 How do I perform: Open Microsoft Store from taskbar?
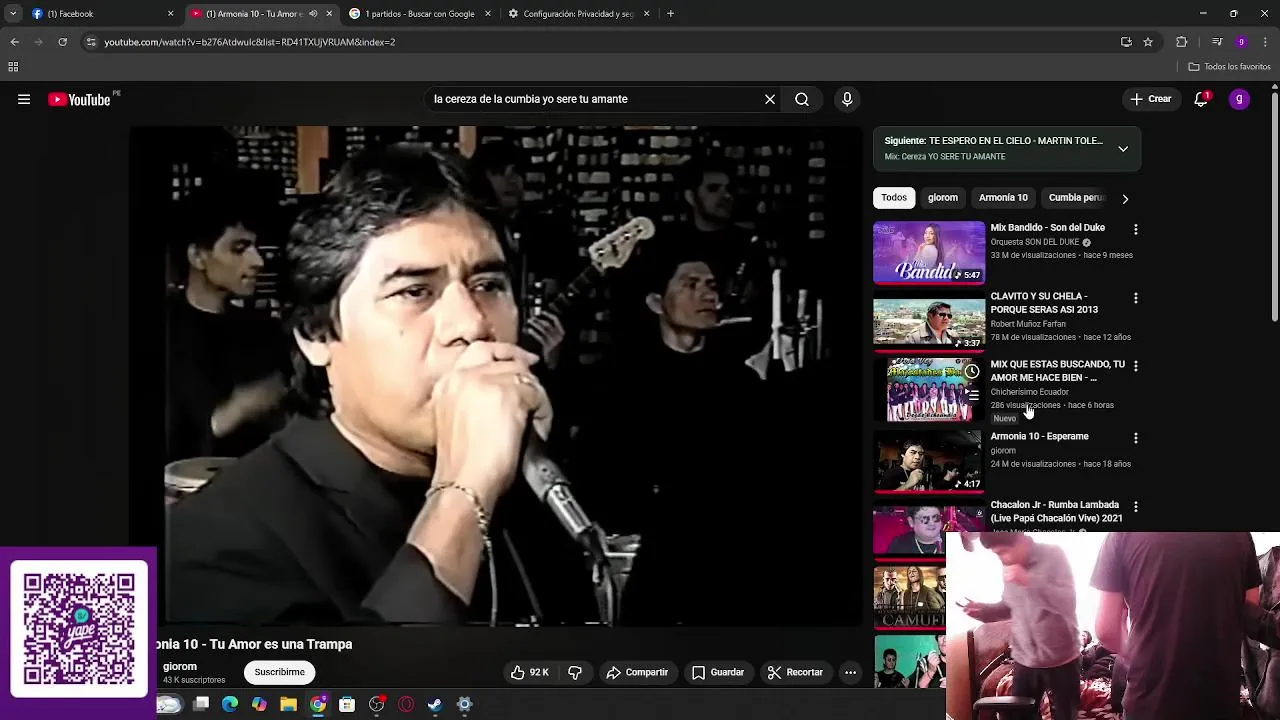click(347, 705)
